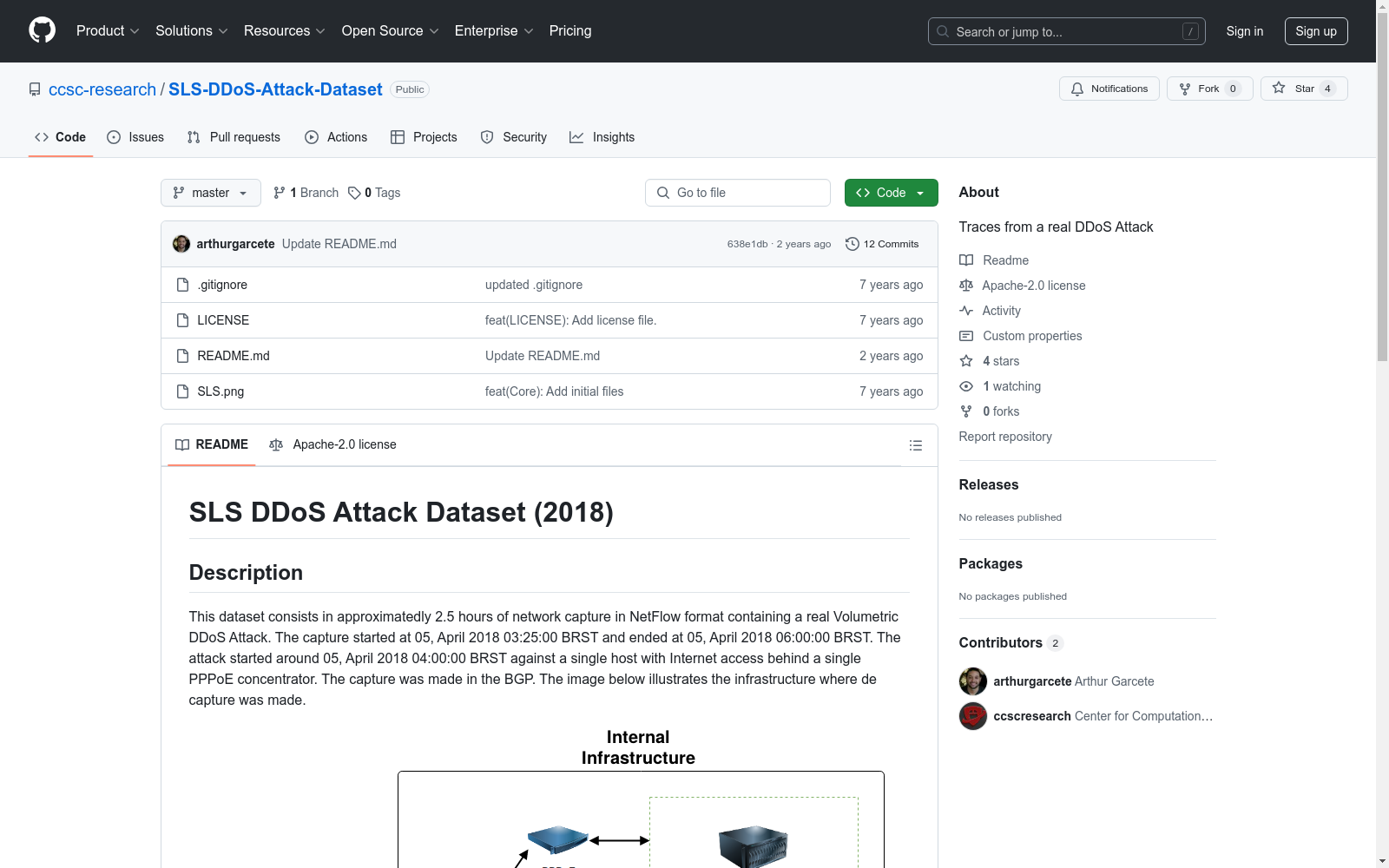
Task: Go to the GitHub homepage logo
Action: pos(42,30)
